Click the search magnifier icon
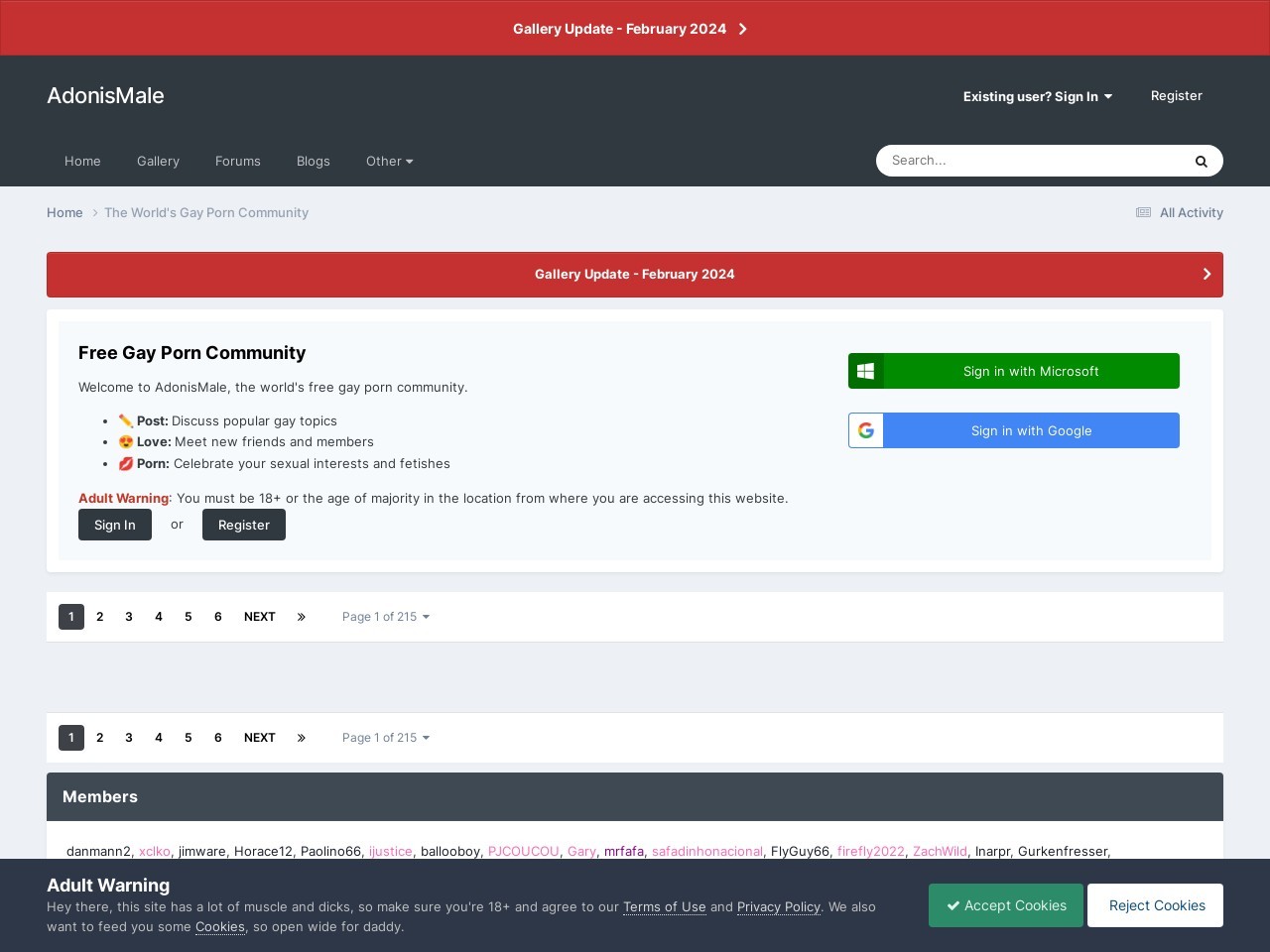 [1201, 161]
